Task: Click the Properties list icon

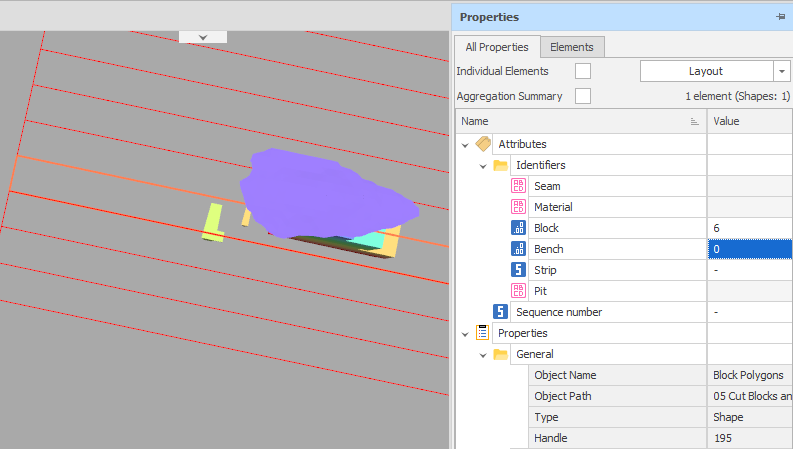Action: click(482, 333)
